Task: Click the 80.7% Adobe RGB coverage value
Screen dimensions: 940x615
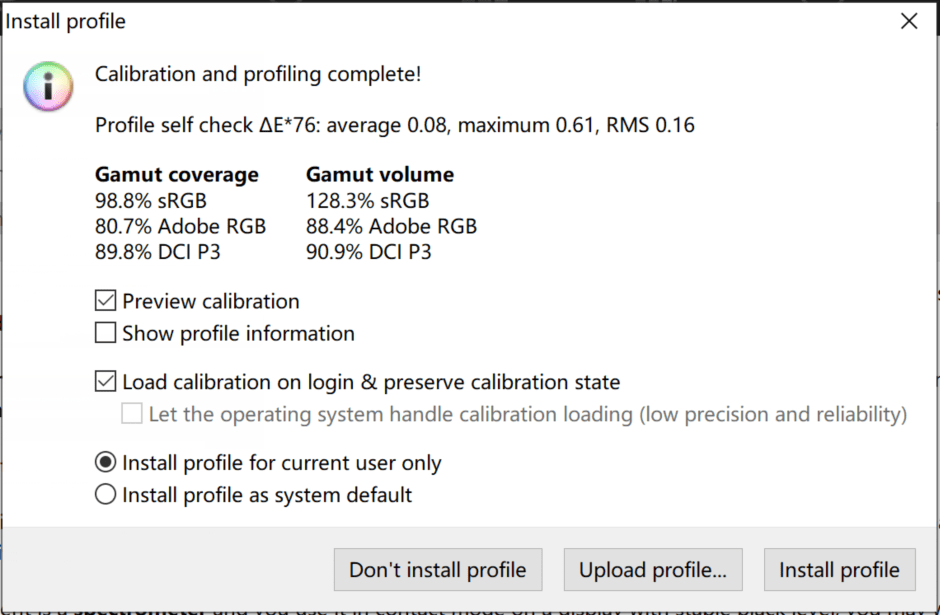Action: pyautogui.click(x=180, y=227)
